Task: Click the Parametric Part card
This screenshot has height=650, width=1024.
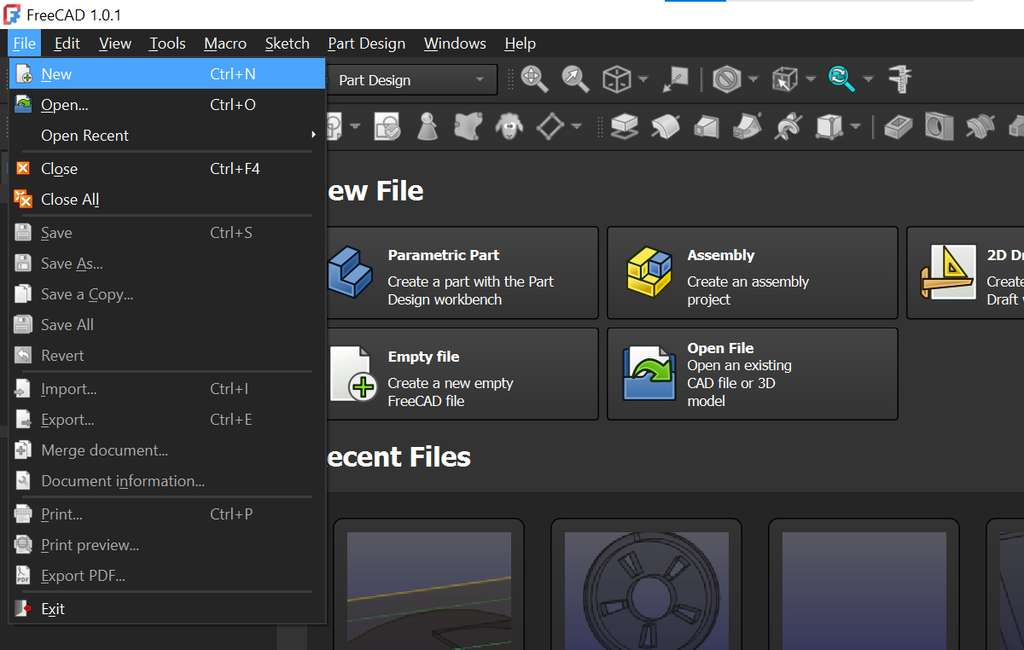Action: pyautogui.click(x=462, y=273)
